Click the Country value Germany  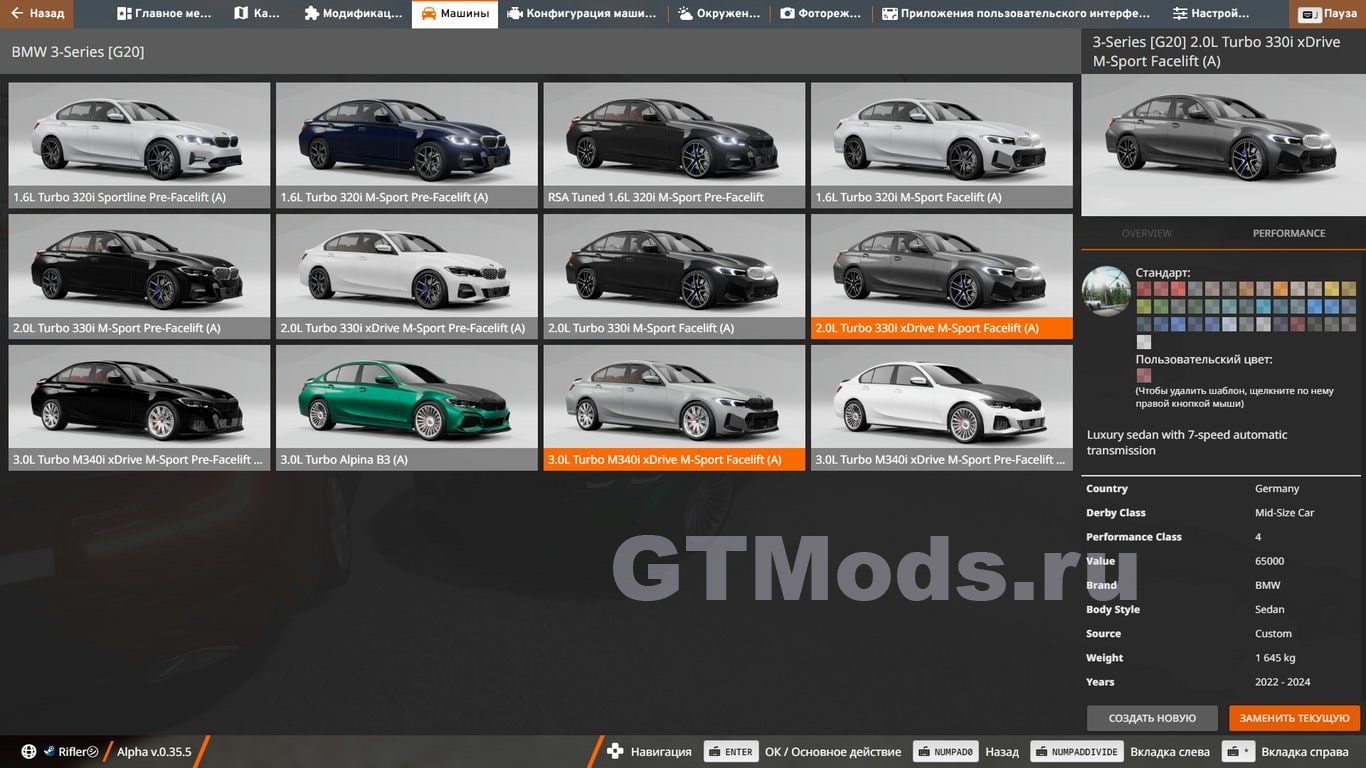pyautogui.click(x=1277, y=489)
